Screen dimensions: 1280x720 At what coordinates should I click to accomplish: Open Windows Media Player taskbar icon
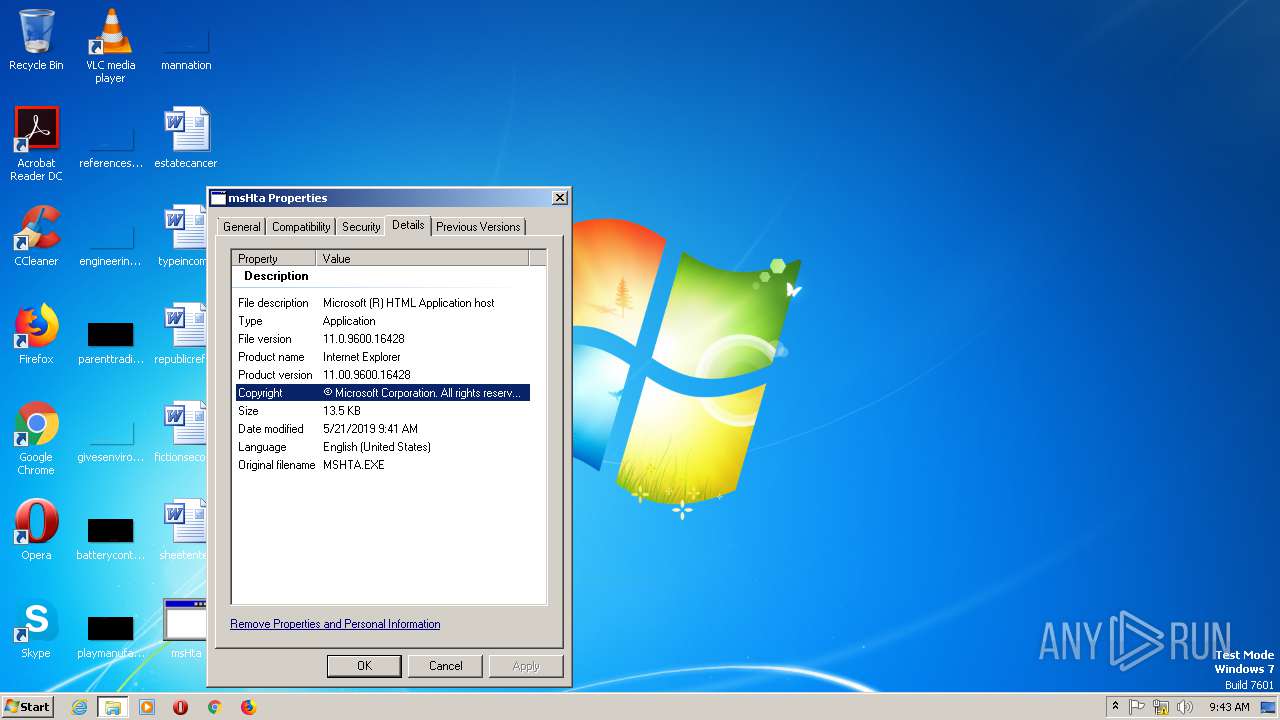pyautogui.click(x=147, y=707)
